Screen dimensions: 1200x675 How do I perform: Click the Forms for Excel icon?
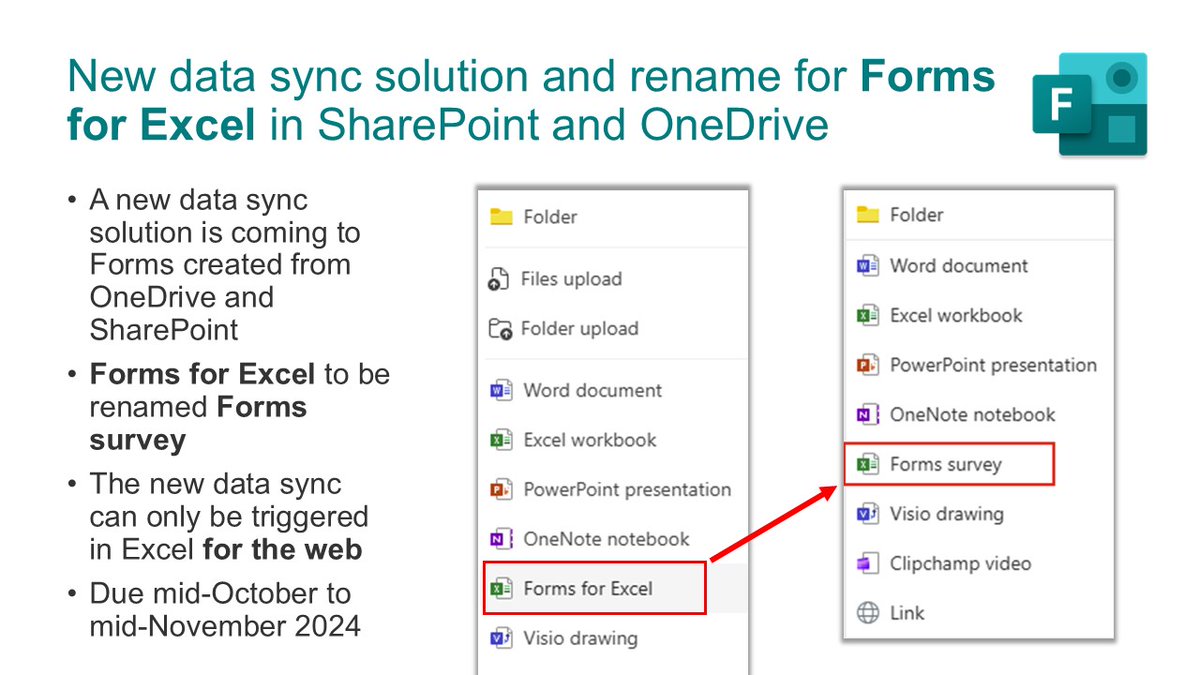point(501,589)
